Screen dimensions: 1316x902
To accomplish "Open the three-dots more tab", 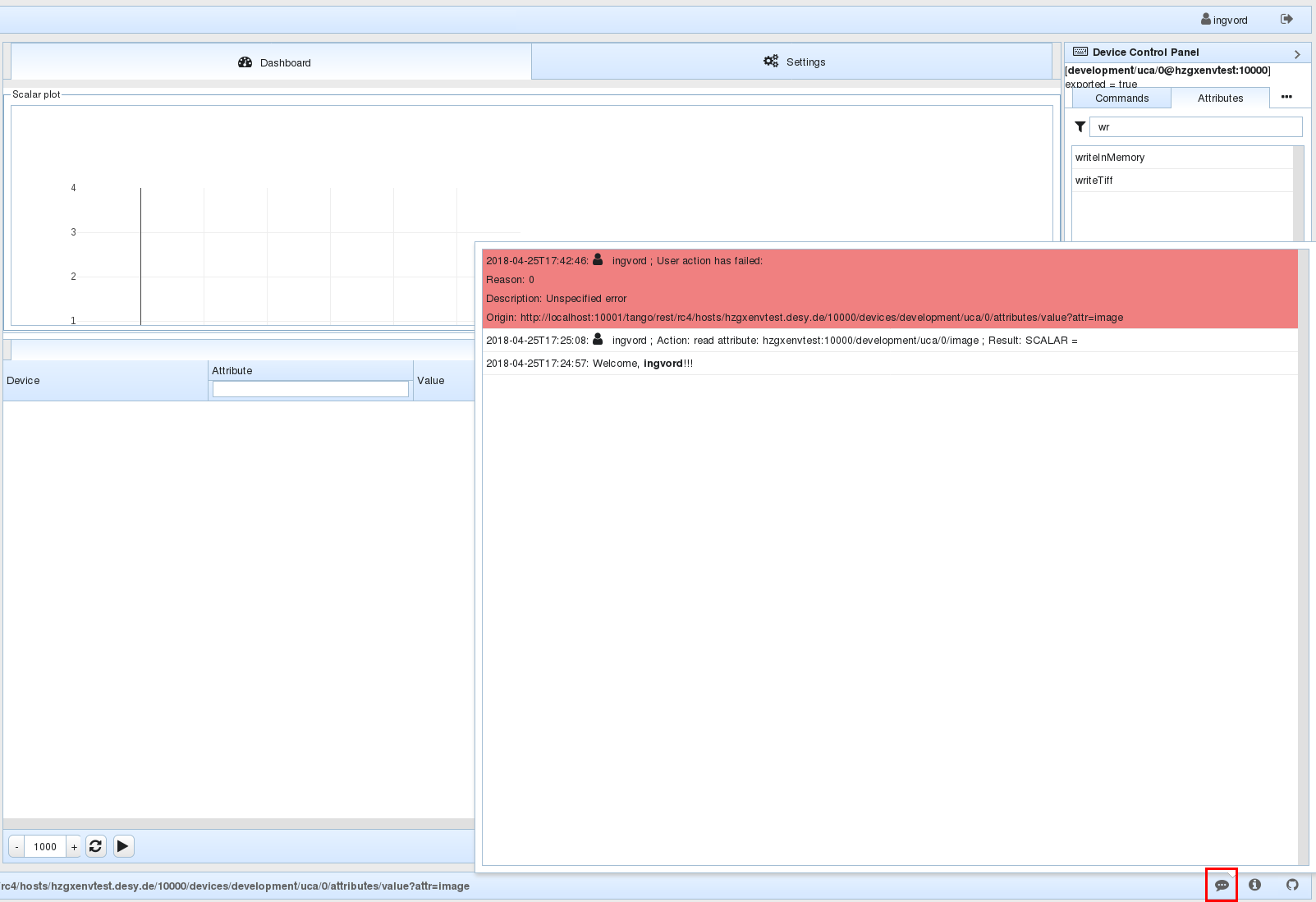I will coord(1286,97).
